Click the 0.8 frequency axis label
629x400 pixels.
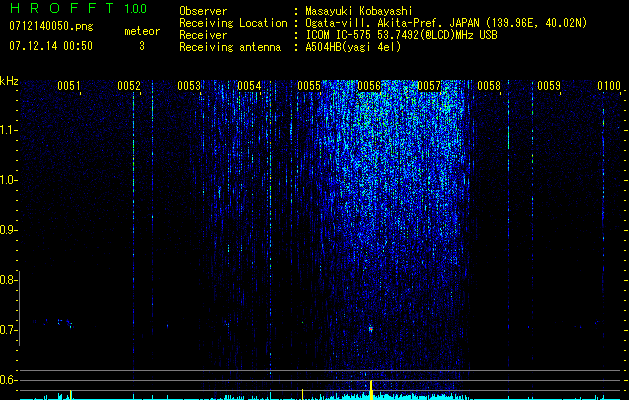pyautogui.click(x=8, y=280)
